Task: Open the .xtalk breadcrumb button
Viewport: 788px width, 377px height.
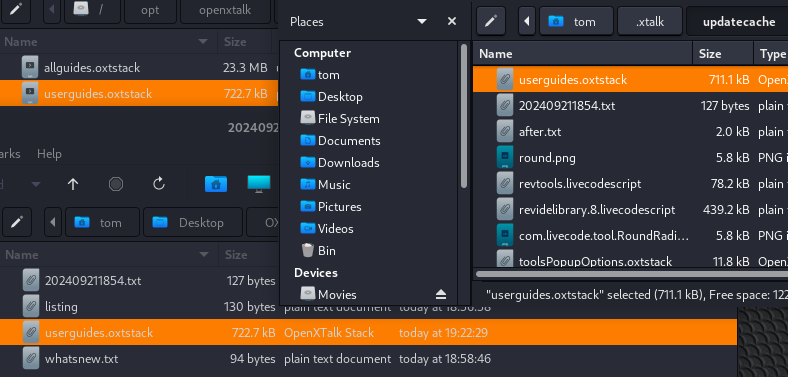Action: (x=650, y=22)
